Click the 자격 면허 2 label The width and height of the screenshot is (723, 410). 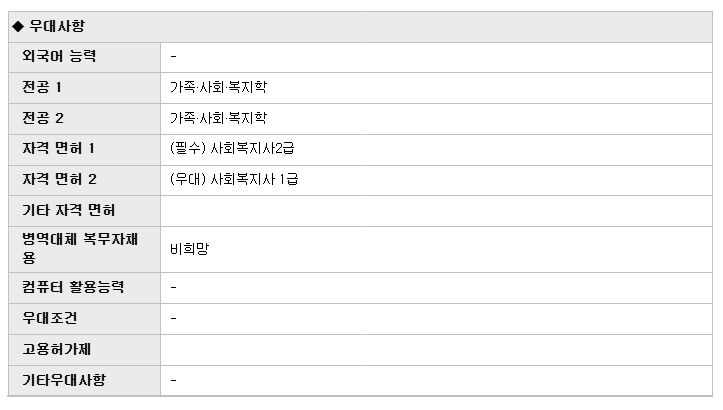(x=59, y=179)
